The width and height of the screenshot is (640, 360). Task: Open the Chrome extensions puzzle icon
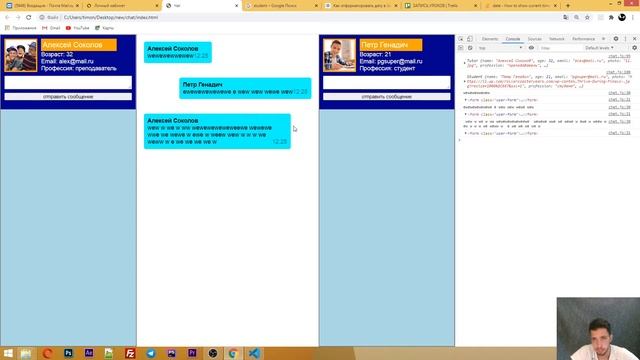click(x=611, y=18)
